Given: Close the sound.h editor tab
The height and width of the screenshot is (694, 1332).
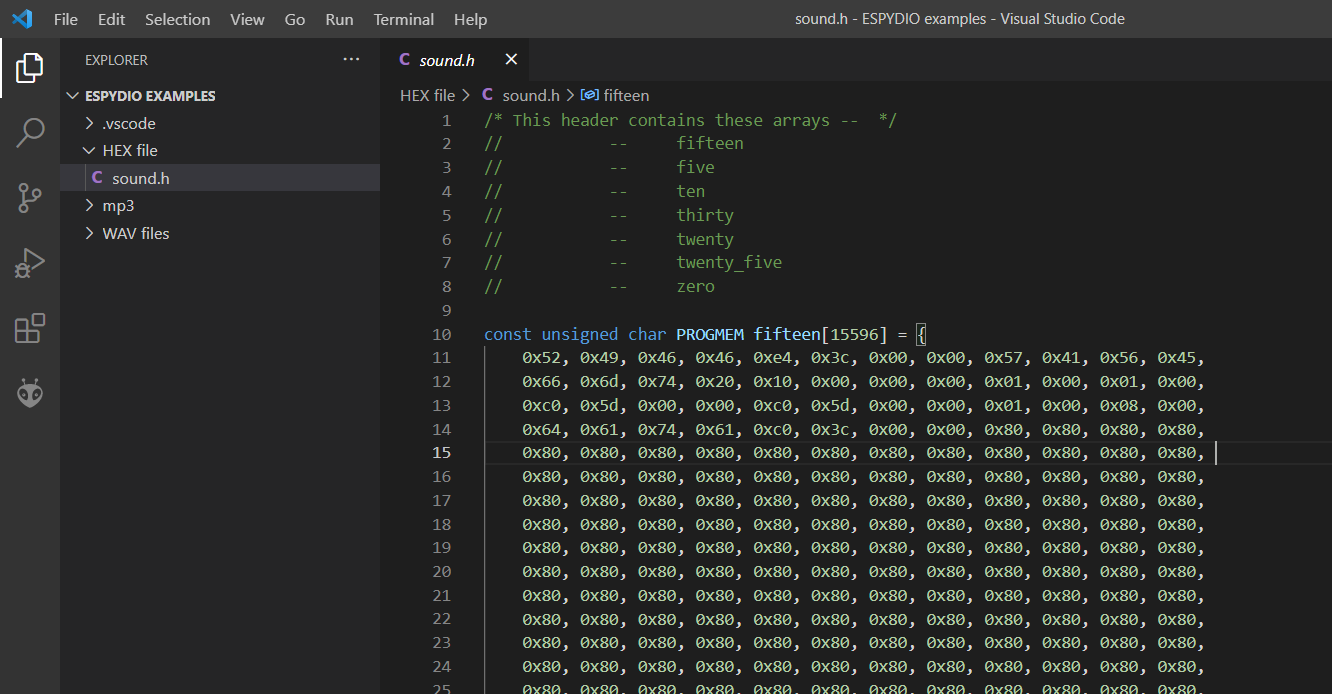Looking at the screenshot, I should (x=511, y=60).
